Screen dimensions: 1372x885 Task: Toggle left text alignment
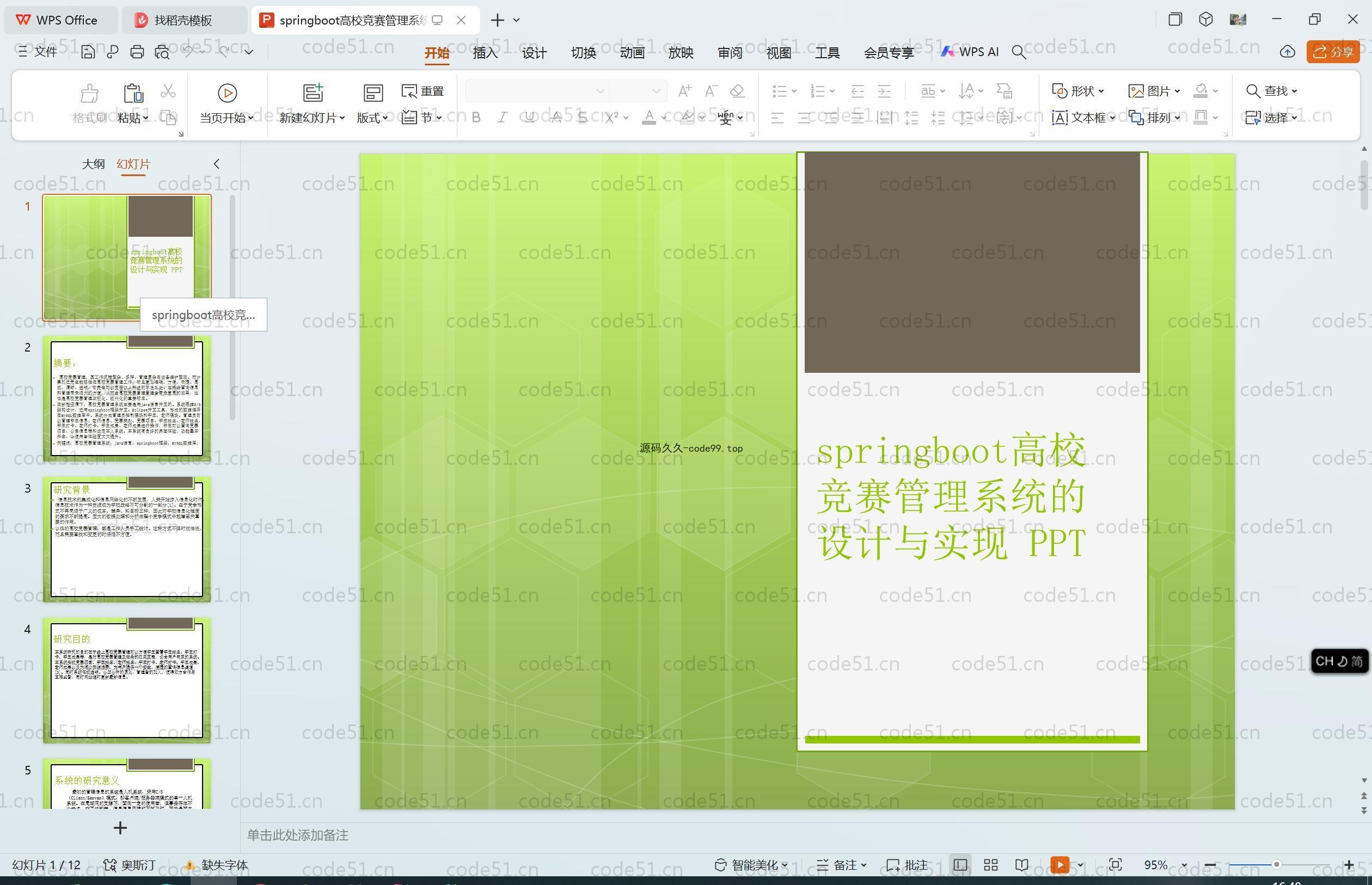[x=777, y=119]
